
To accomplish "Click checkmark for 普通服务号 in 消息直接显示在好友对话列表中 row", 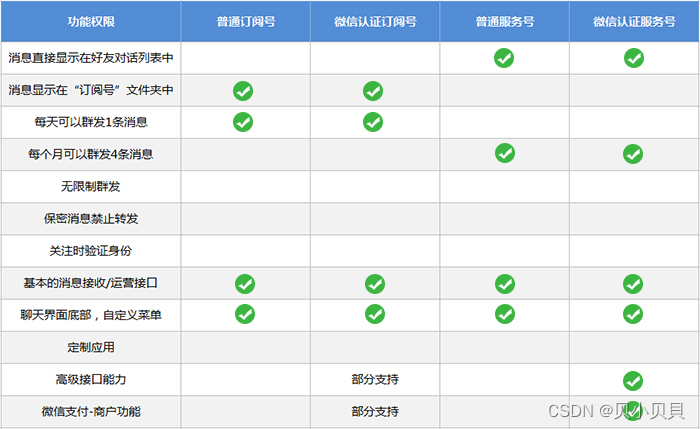I will pos(504,58).
